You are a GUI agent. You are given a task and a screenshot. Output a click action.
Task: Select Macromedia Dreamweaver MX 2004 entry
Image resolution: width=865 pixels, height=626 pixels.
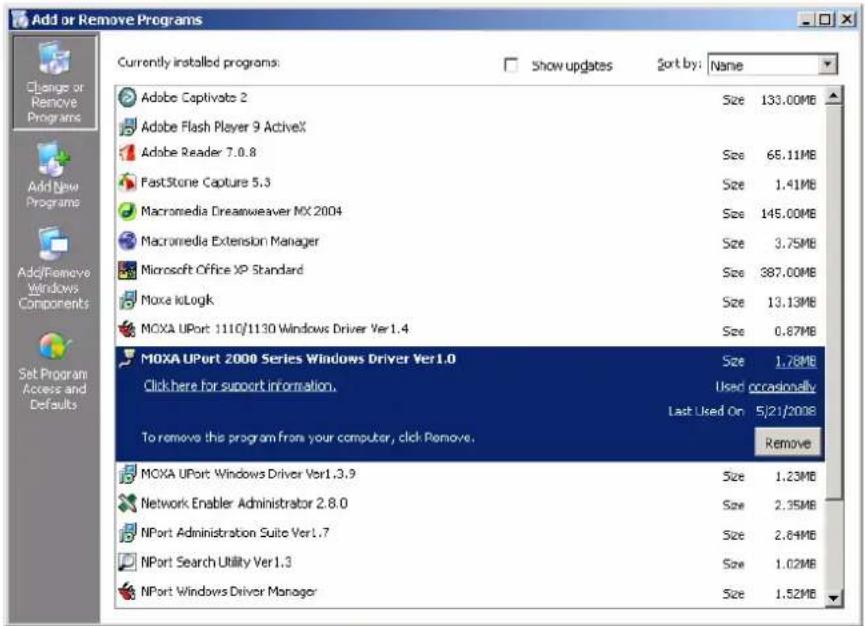(469, 212)
